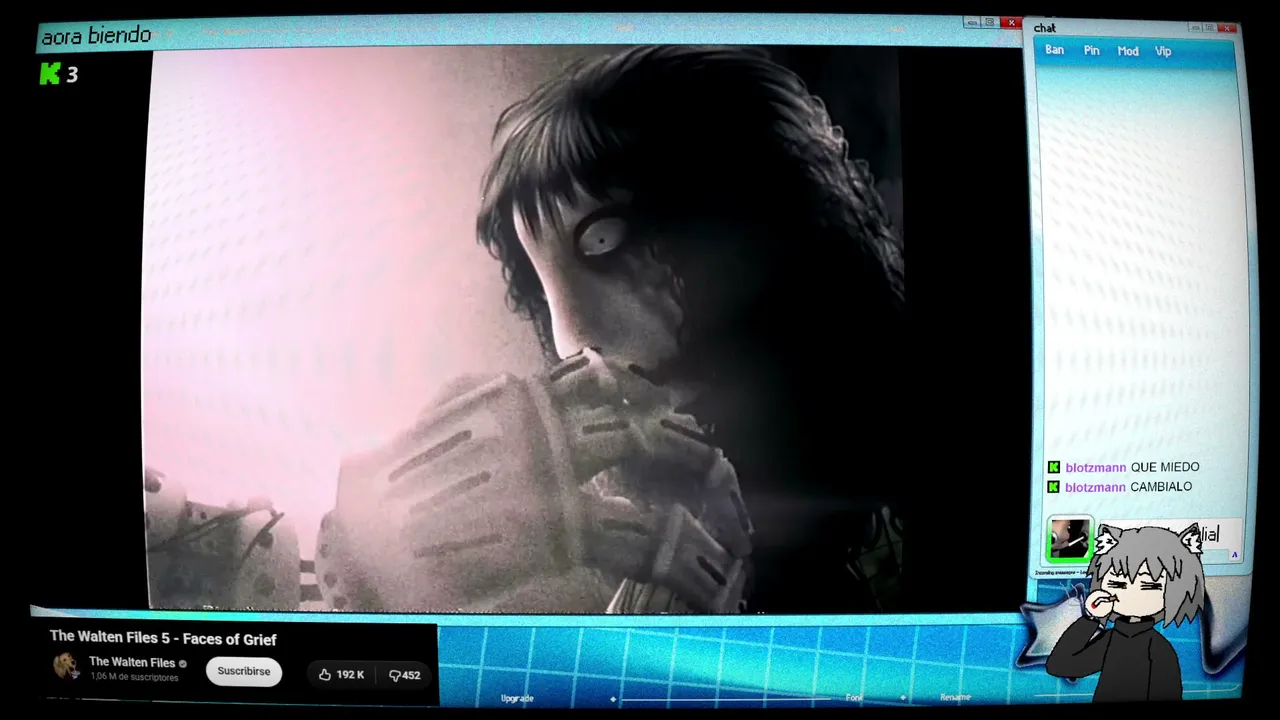Minimize the chat window
Viewport: 1280px width, 720px height.
pyautogui.click(x=1195, y=28)
